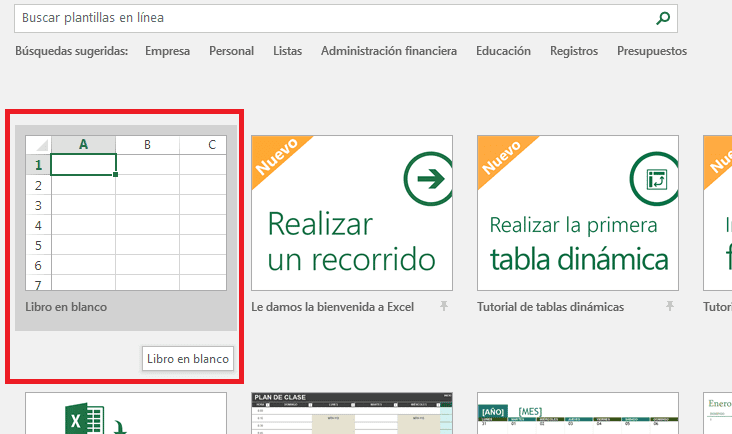Click the green arrow circle on 'Realizar un recorrido'

click(x=427, y=180)
